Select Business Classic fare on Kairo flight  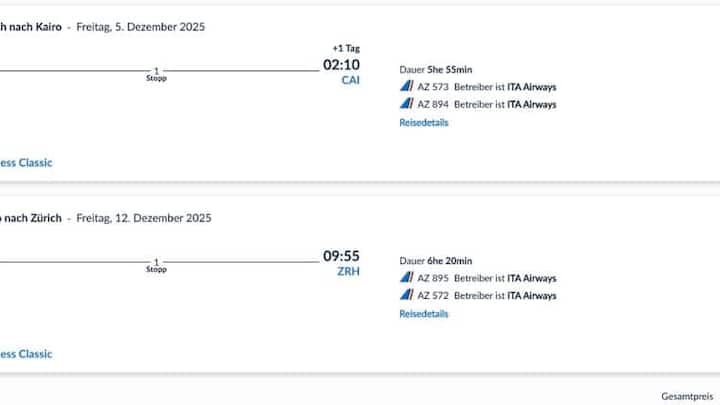point(26,162)
